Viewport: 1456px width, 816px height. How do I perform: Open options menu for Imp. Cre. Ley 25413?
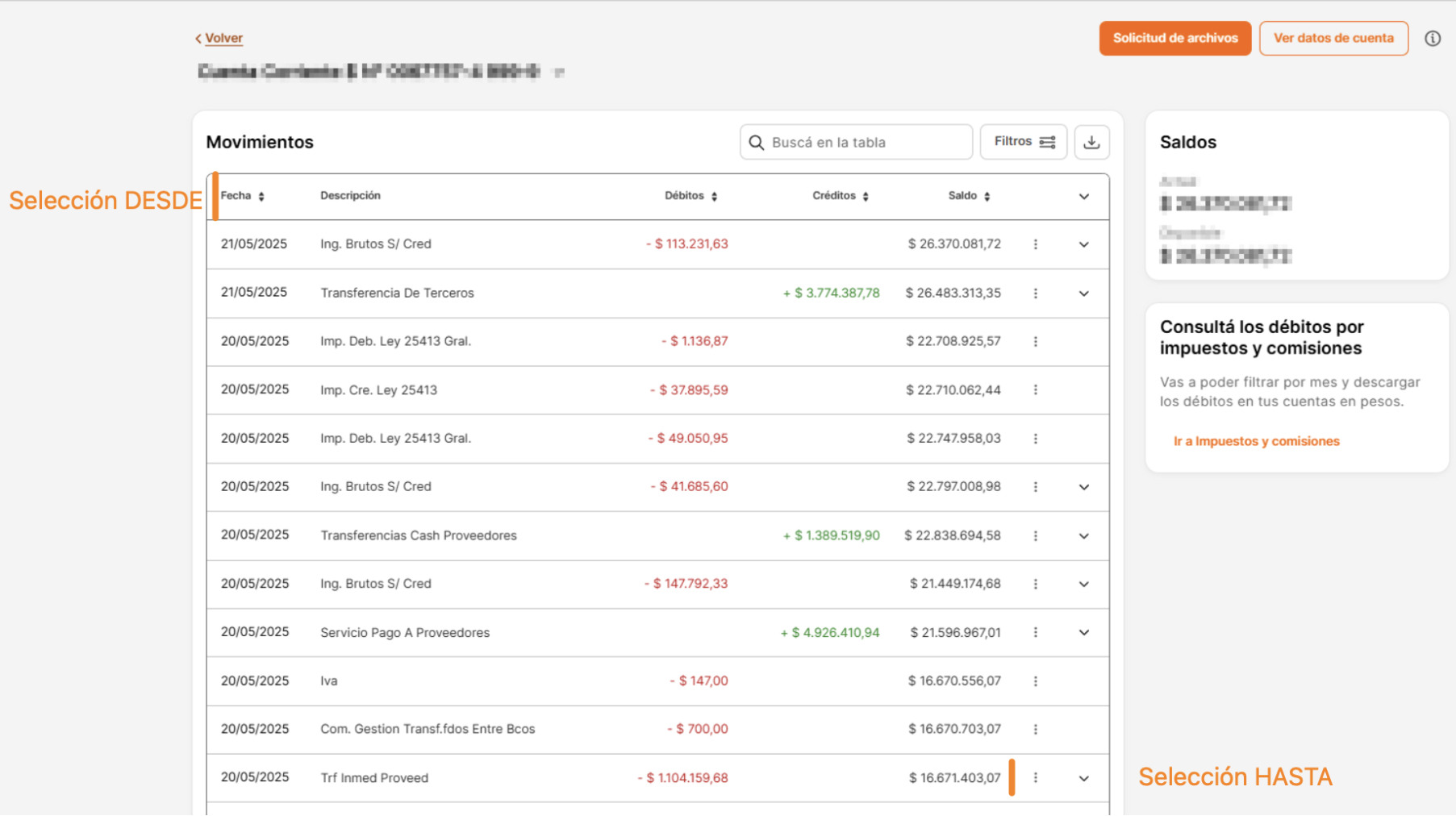click(1035, 390)
